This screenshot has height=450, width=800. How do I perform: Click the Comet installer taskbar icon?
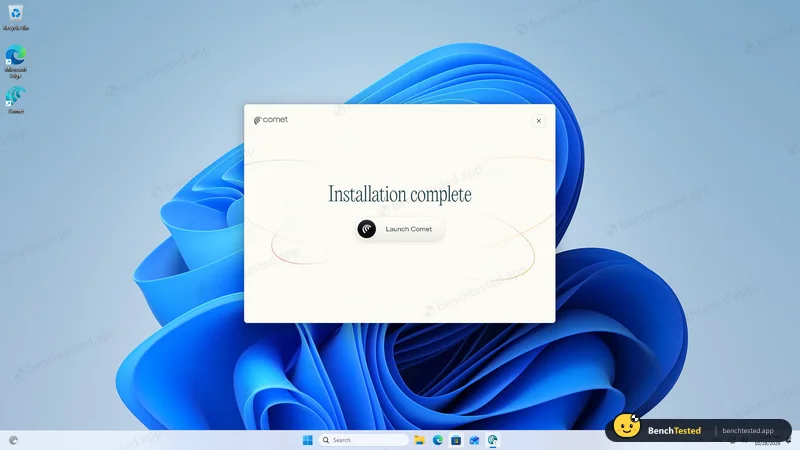pyautogui.click(x=492, y=440)
